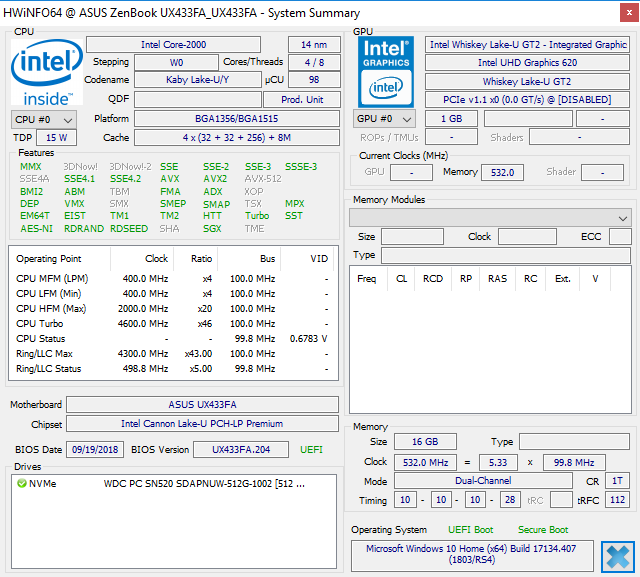Open the GPU #0 selector dropdown
This screenshot has height=577, width=640.
point(386,119)
